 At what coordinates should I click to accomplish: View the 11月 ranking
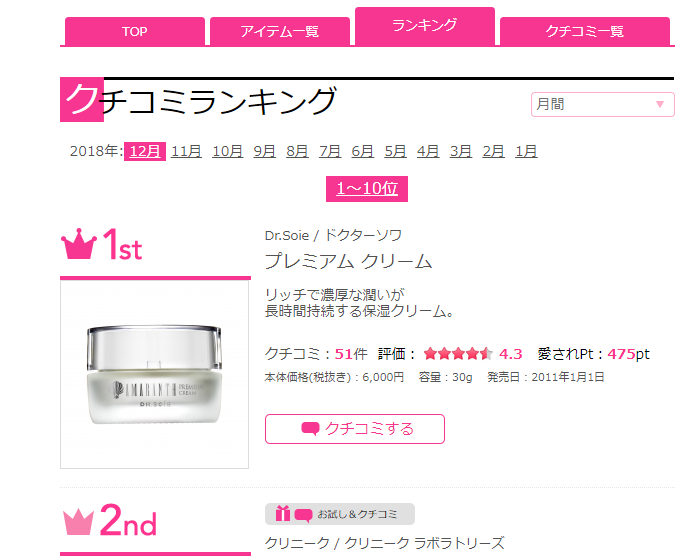(186, 151)
